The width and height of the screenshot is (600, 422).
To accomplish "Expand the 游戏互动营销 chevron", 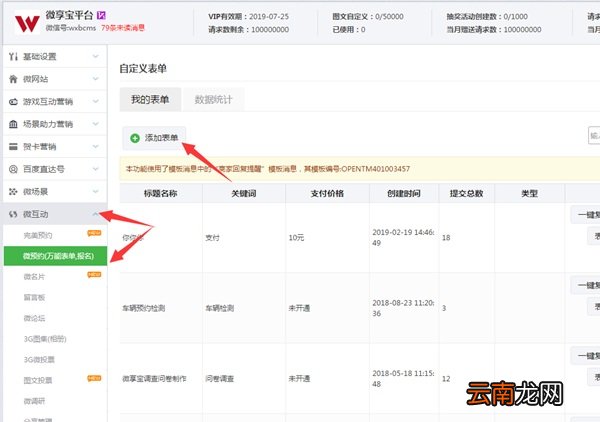I will [96, 102].
